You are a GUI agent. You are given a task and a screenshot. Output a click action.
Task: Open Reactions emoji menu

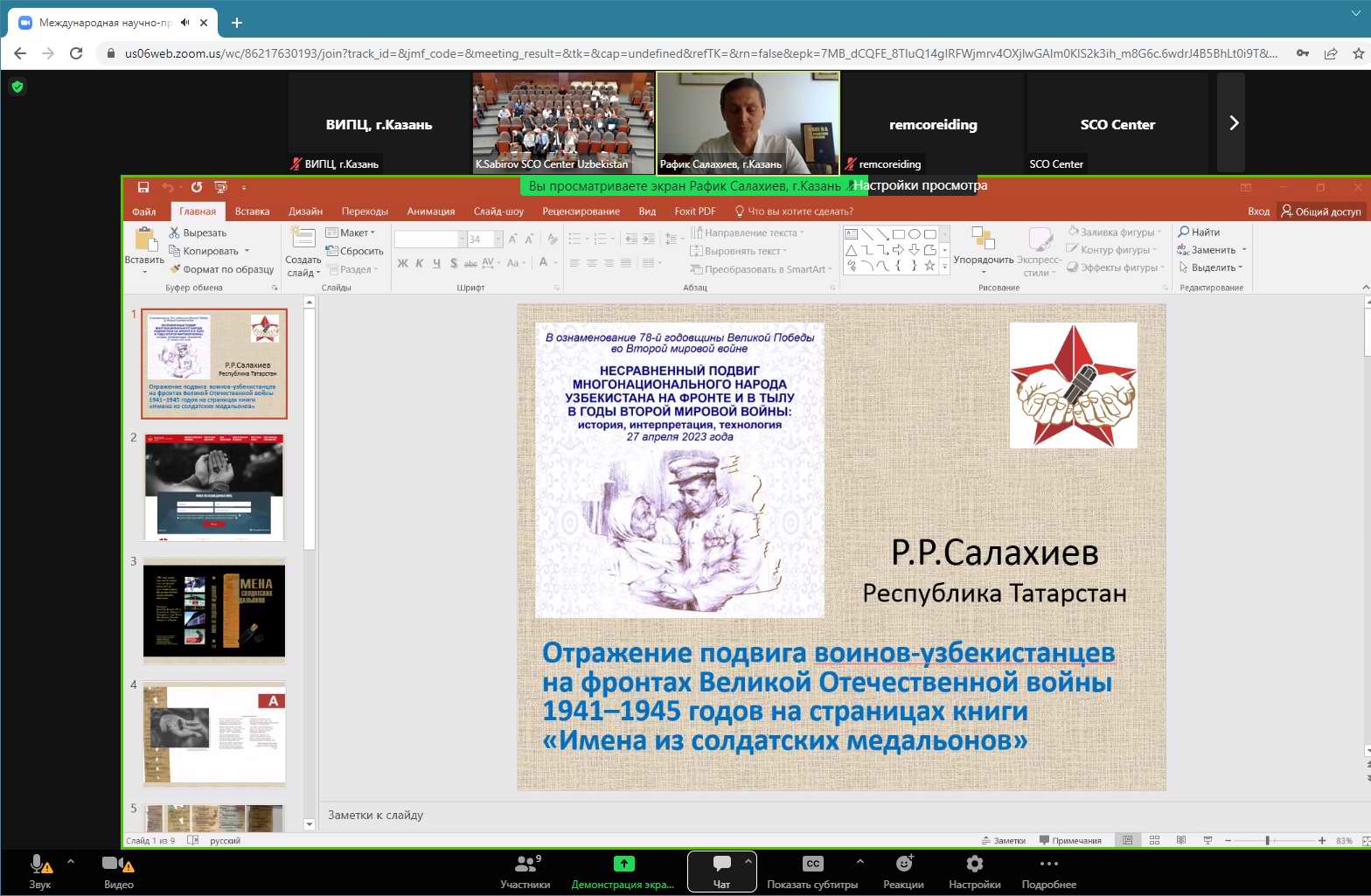(903, 871)
